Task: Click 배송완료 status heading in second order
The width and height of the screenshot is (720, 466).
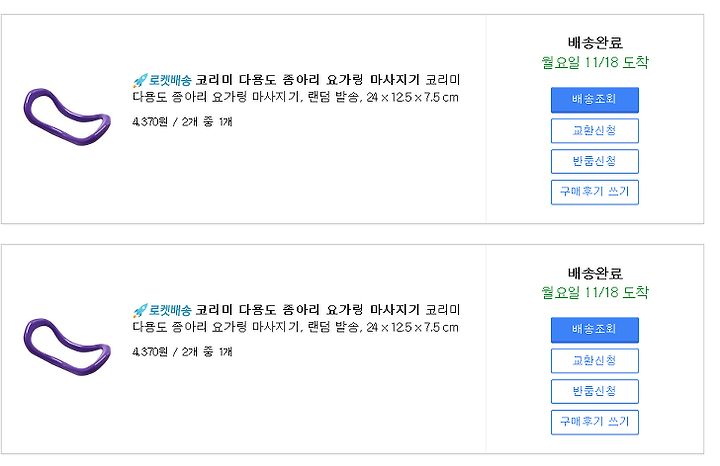Action: 595,273
